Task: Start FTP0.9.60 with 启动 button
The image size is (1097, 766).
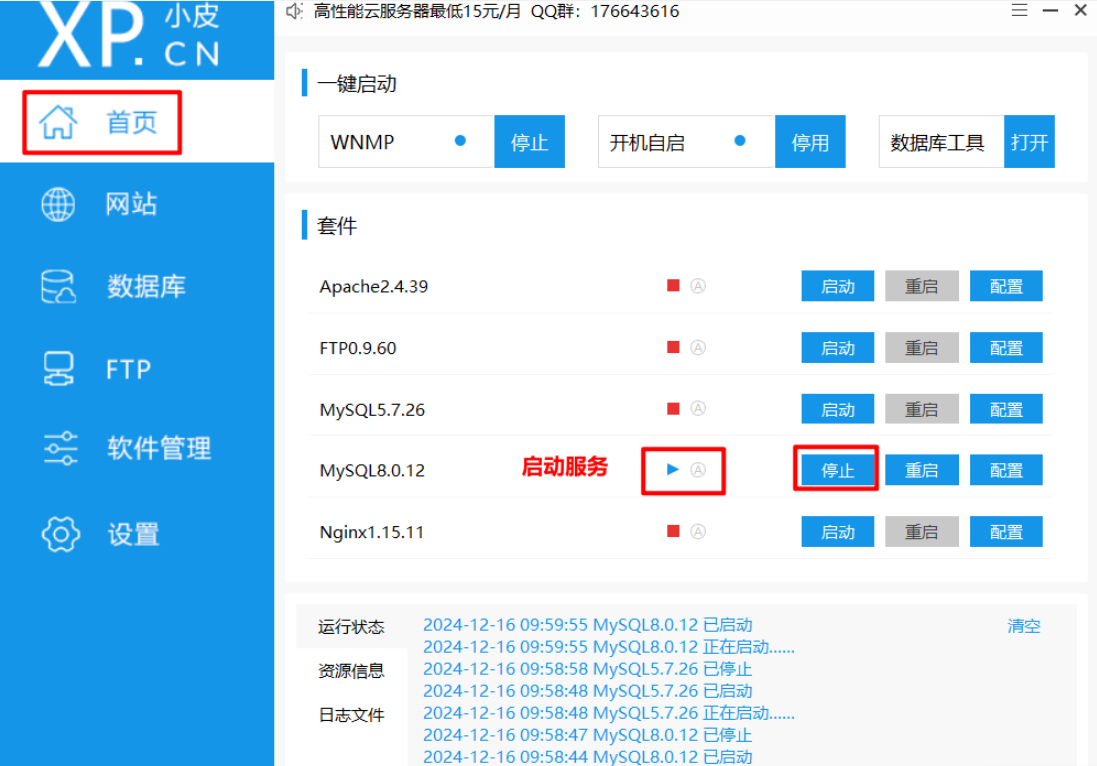Action: pyautogui.click(x=837, y=348)
